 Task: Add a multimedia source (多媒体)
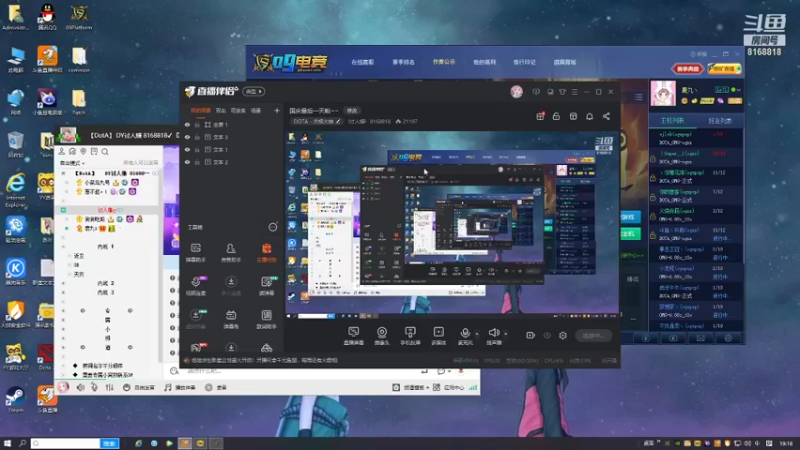(438, 336)
